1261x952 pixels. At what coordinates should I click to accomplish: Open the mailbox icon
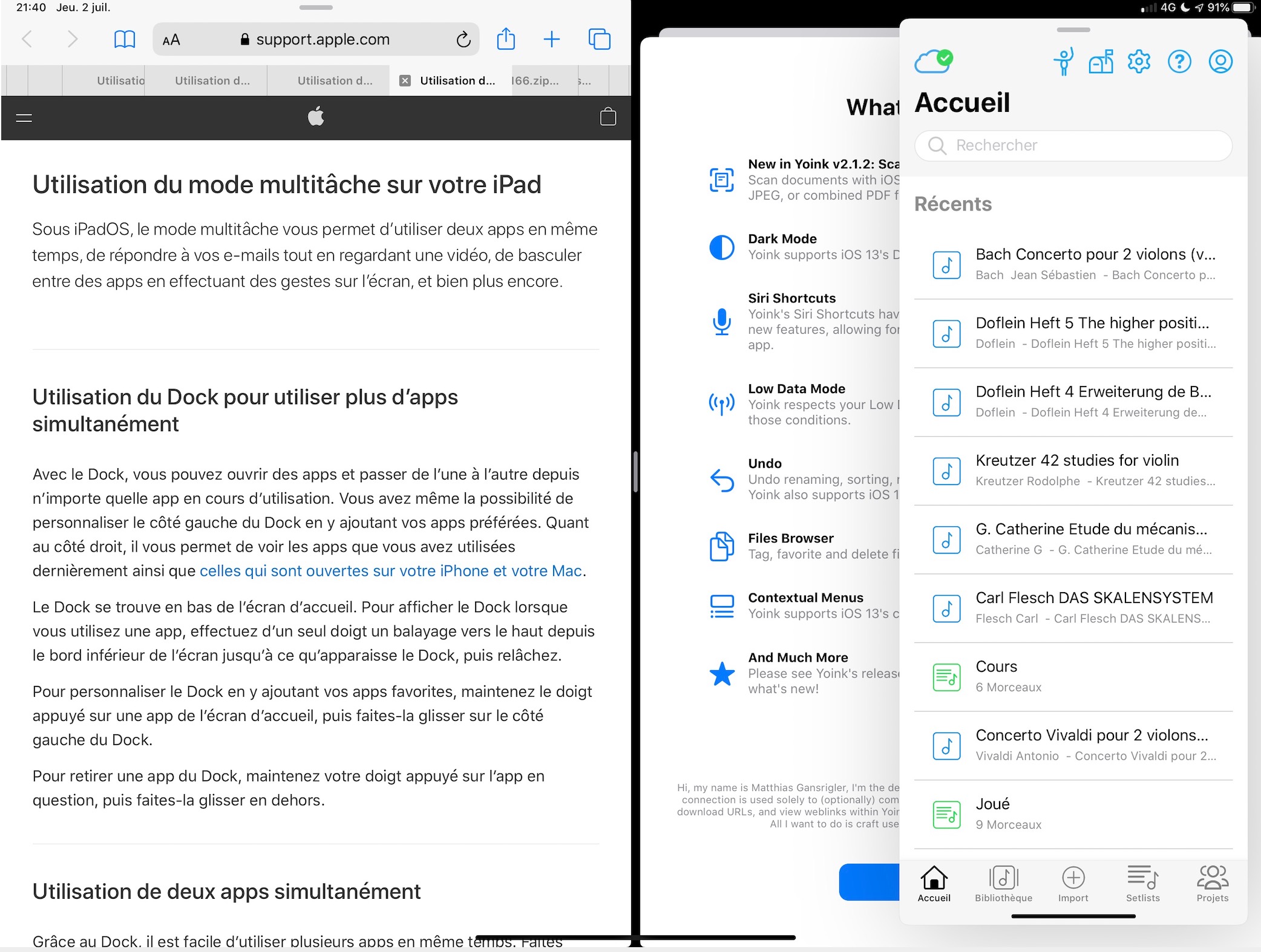point(1101,61)
